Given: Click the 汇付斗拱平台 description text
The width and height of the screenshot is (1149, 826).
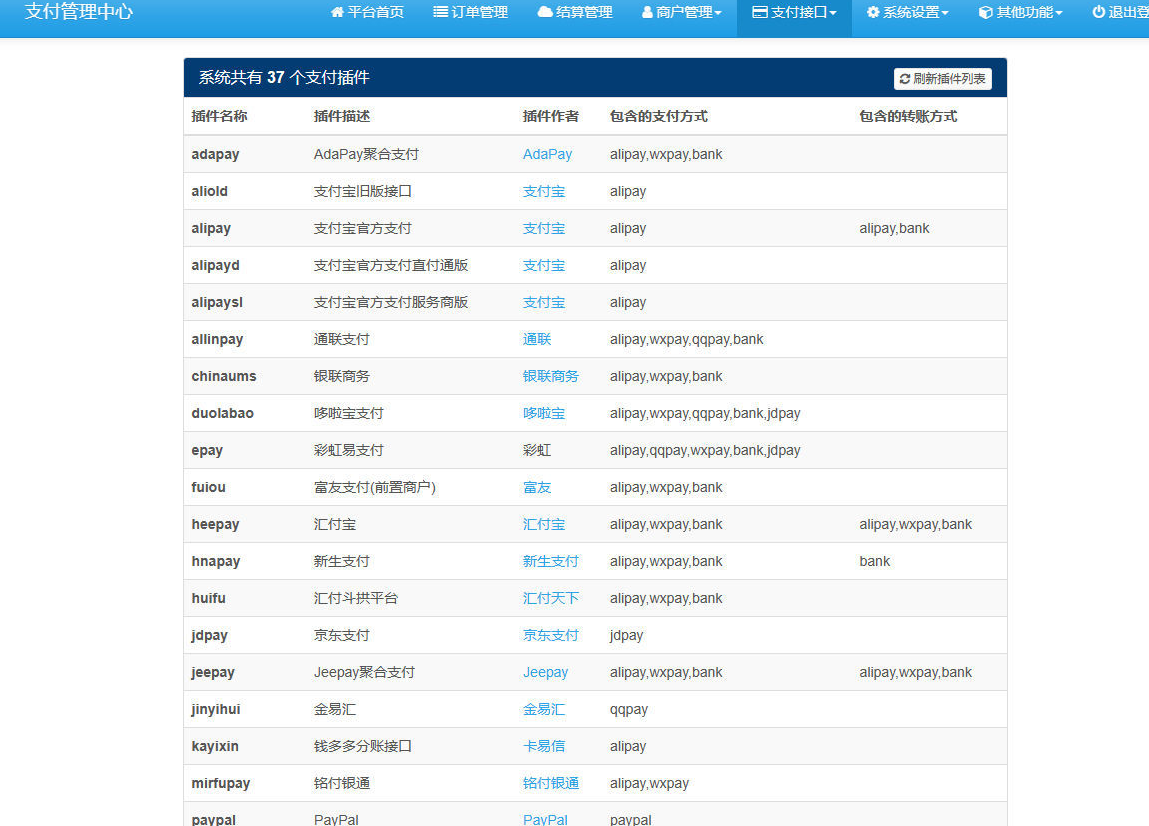Looking at the screenshot, I should point(356,599).
